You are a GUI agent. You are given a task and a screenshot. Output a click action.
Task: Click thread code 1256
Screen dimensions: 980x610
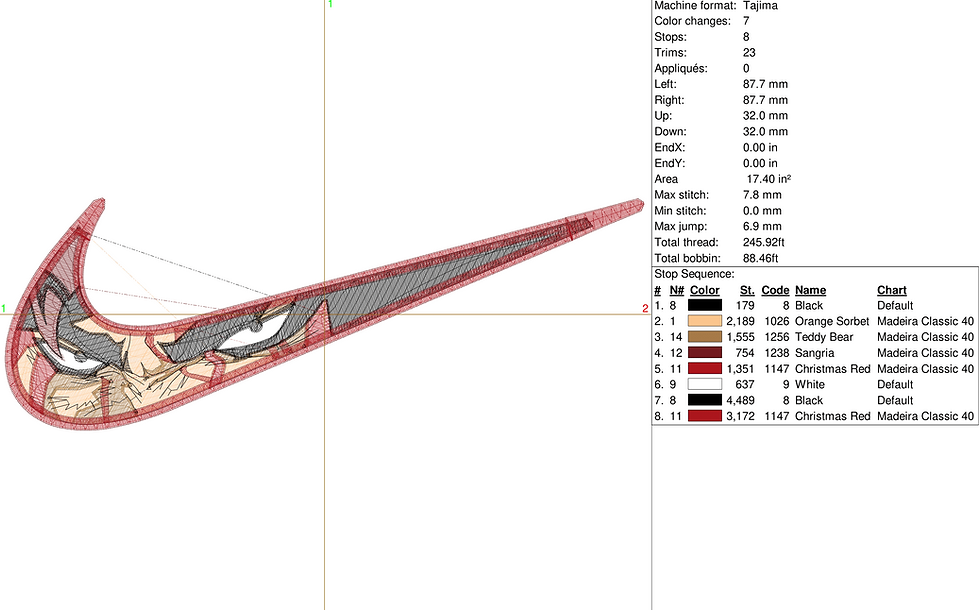coord(776,337)
